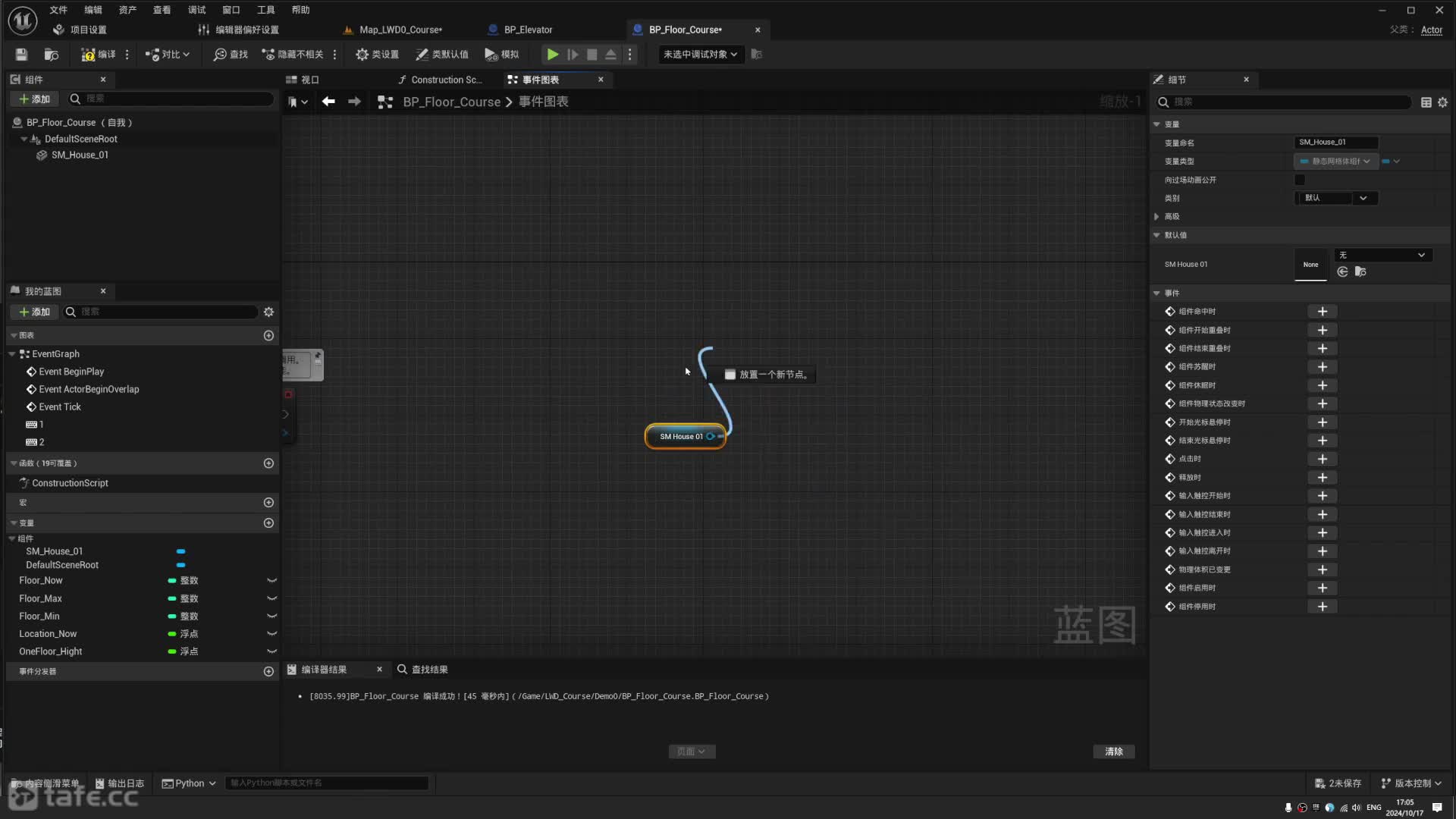Toggle Floor_Min variable visibility eye
This screenshot has width=1456, height=819.
point(271,617)
